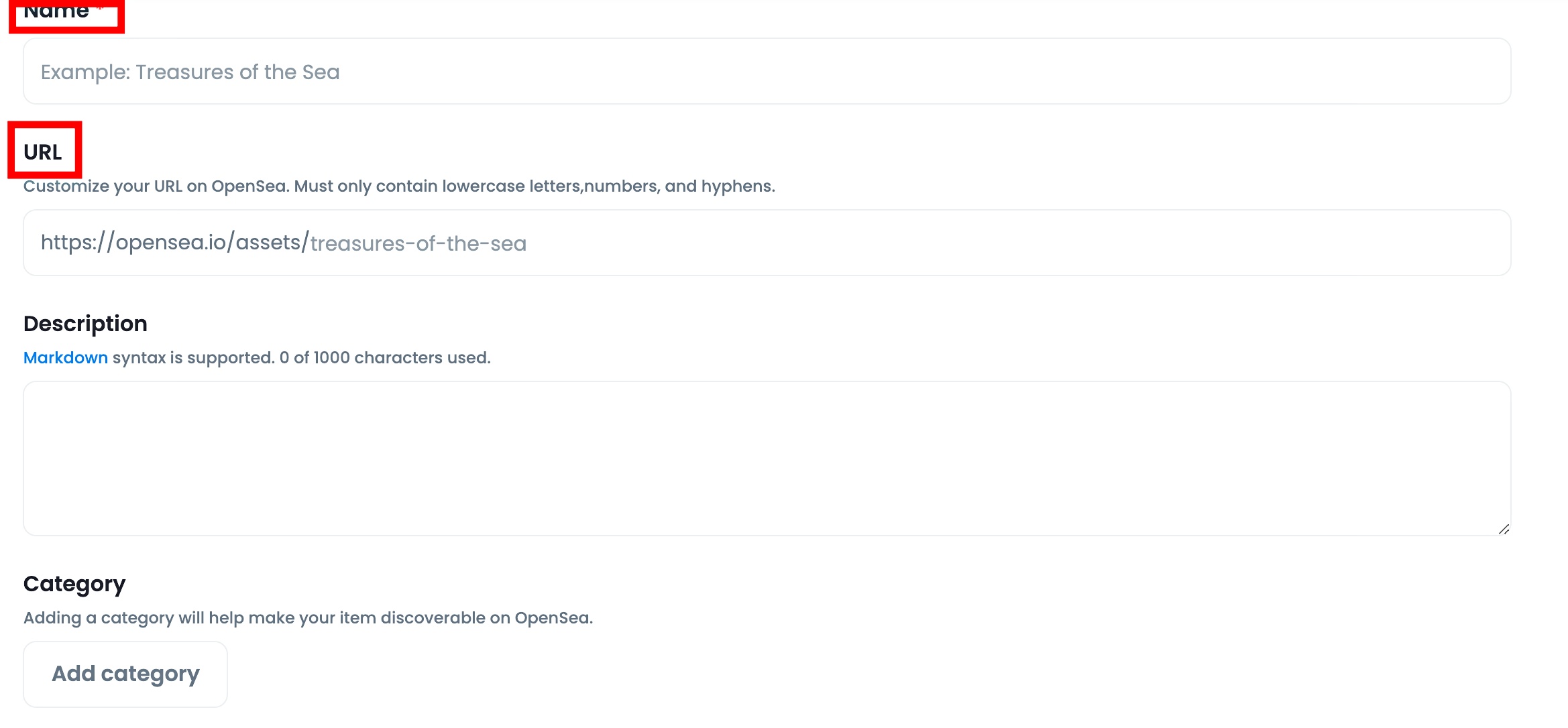Click inside the Description text area

[767, 458]
